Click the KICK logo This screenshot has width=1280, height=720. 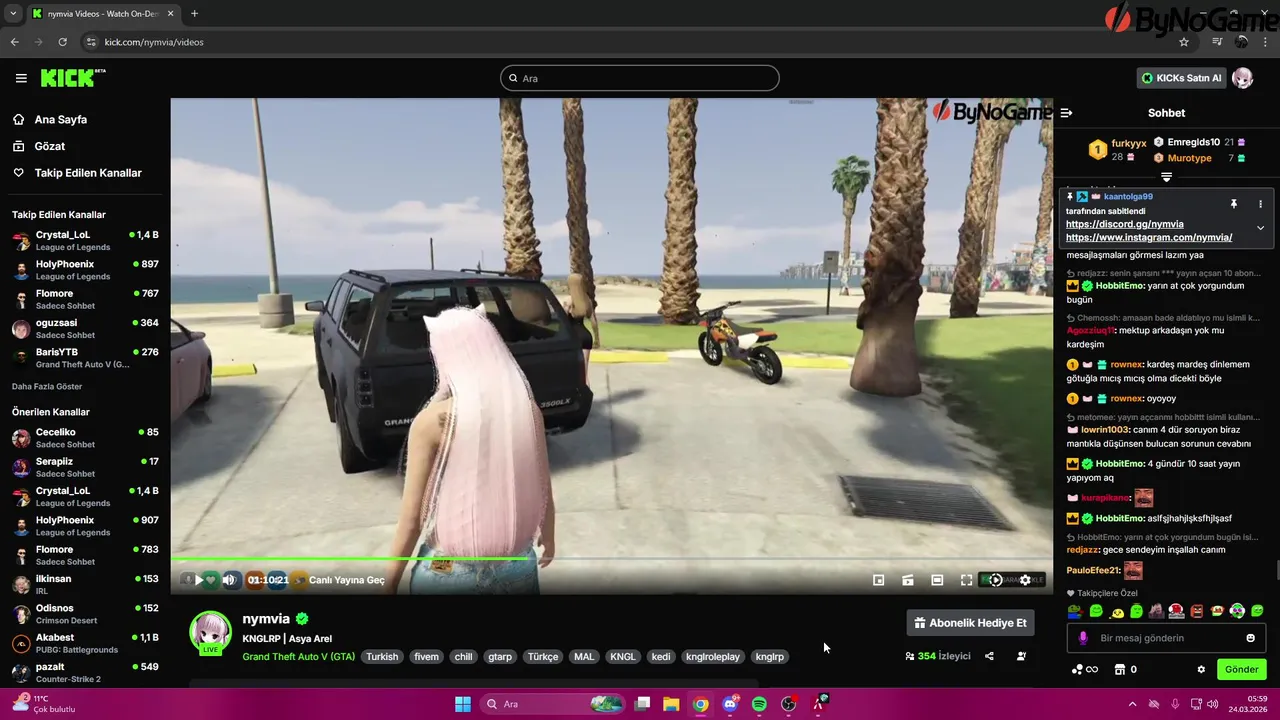[x=72, y=78]
